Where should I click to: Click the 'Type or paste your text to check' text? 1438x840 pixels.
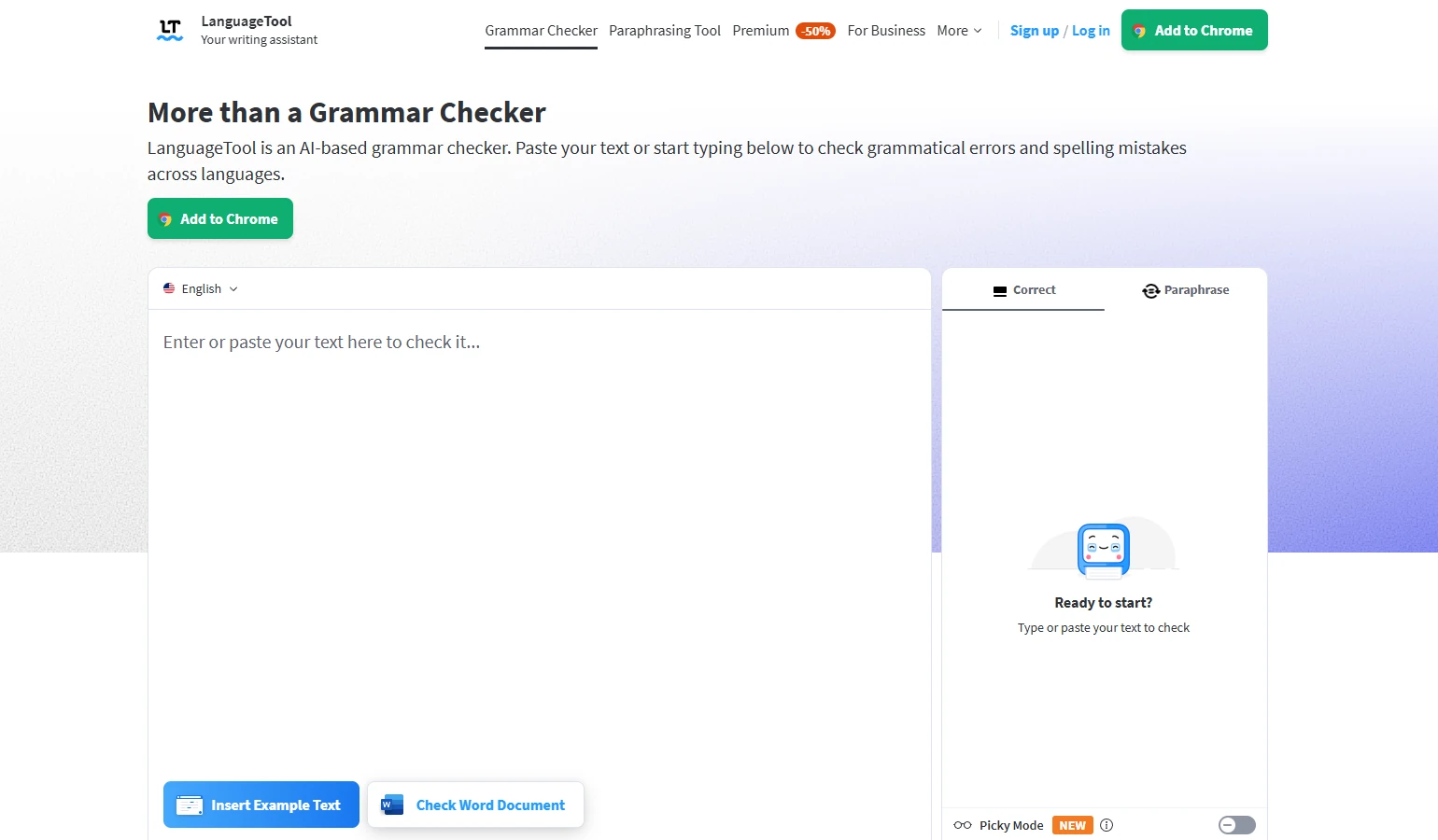pos(1104,628)
